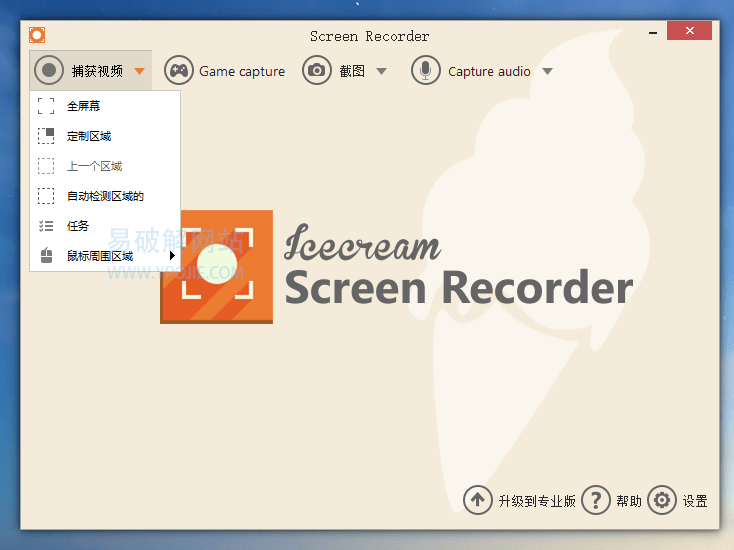Image resolution: width=734 pixels, height=550 pixels.
Task: Select 全屏幕 menu entry
Action: [x=105, y=106]
